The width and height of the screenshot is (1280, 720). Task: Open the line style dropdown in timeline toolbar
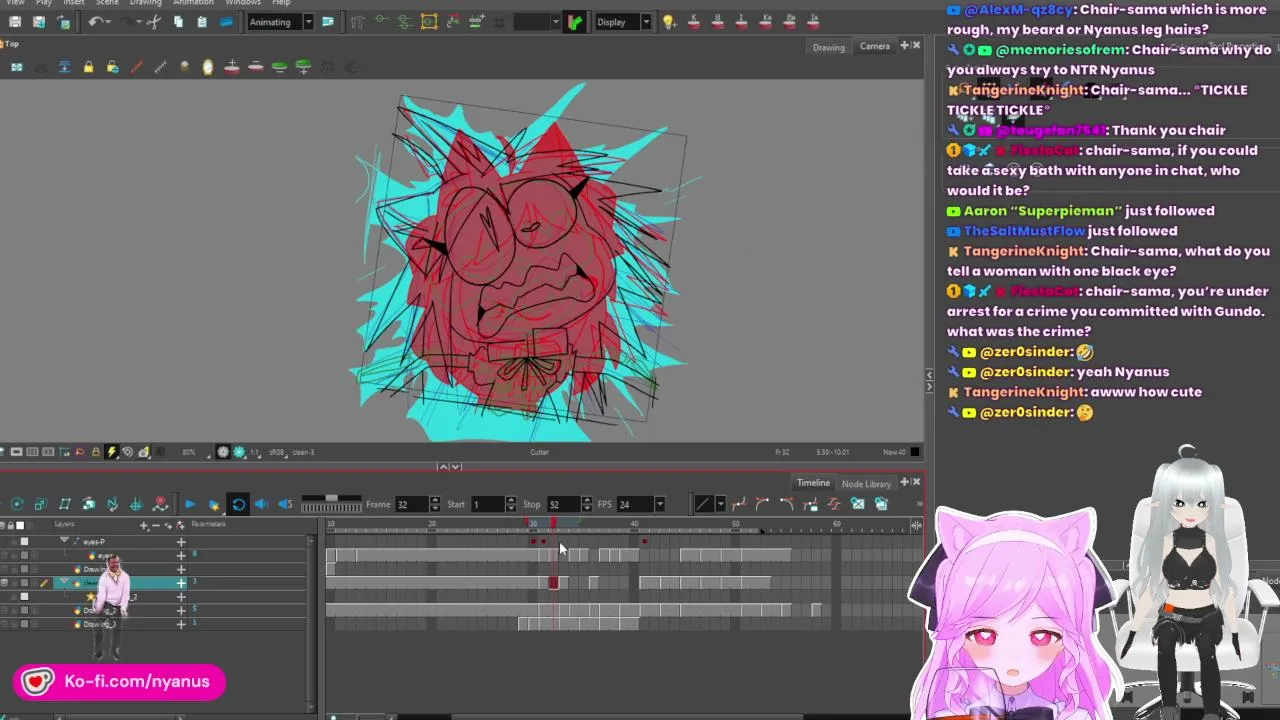pyautogui.click(x=720, y=504)
